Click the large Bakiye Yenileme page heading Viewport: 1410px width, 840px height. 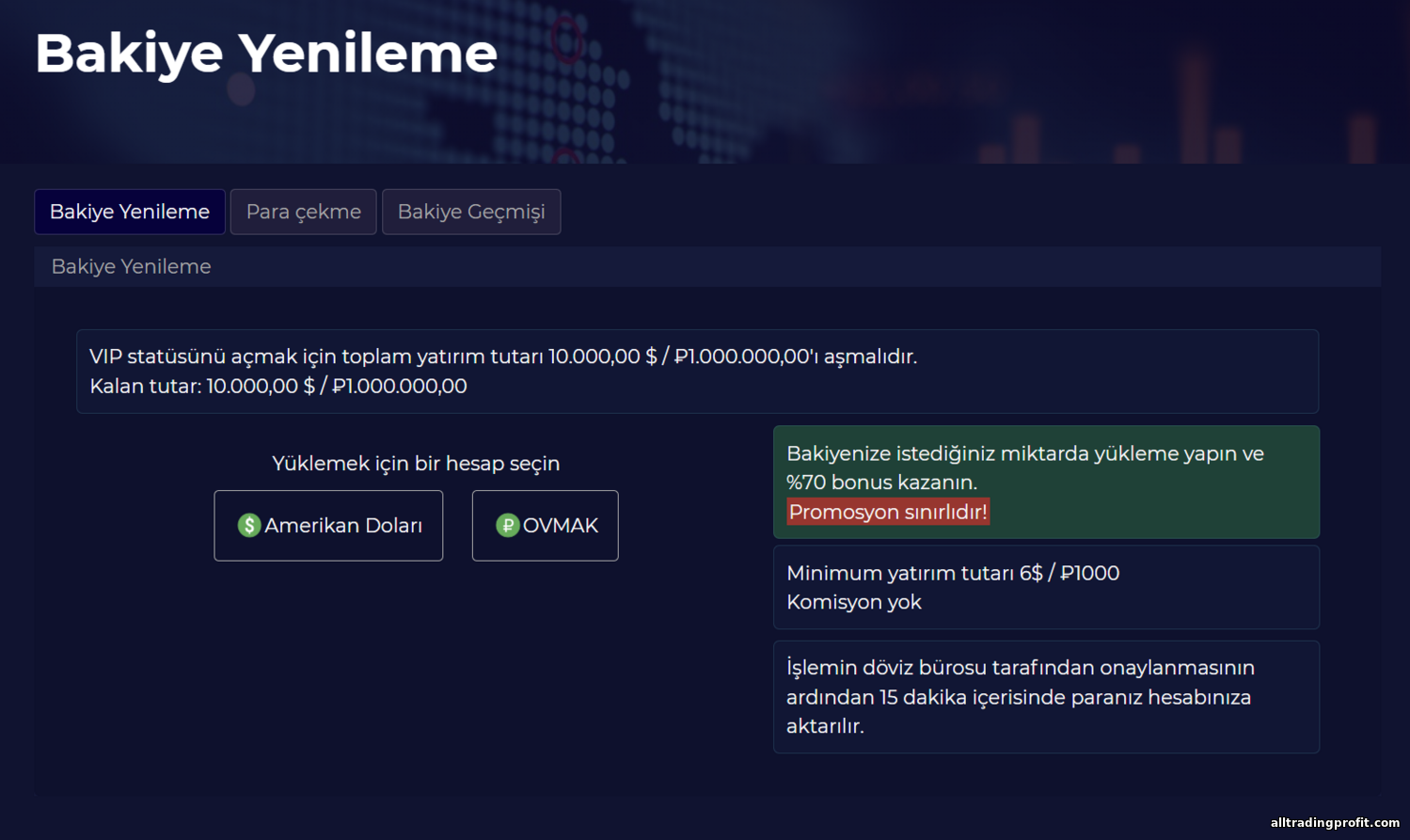[x=266, y=53]
